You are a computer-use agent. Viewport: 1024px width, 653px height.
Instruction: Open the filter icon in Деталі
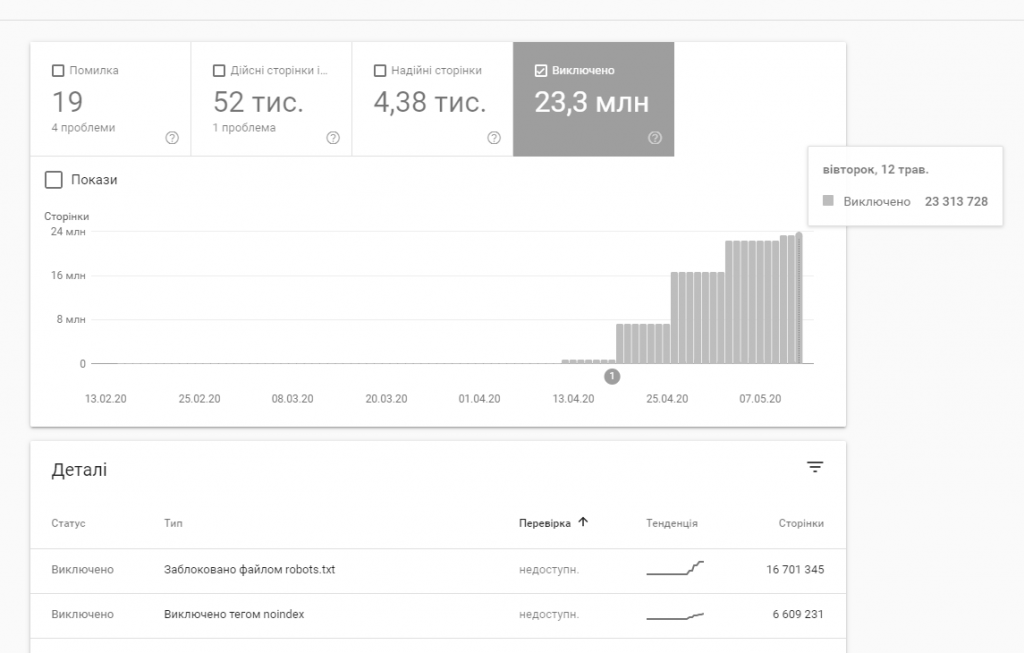[815, 467]
